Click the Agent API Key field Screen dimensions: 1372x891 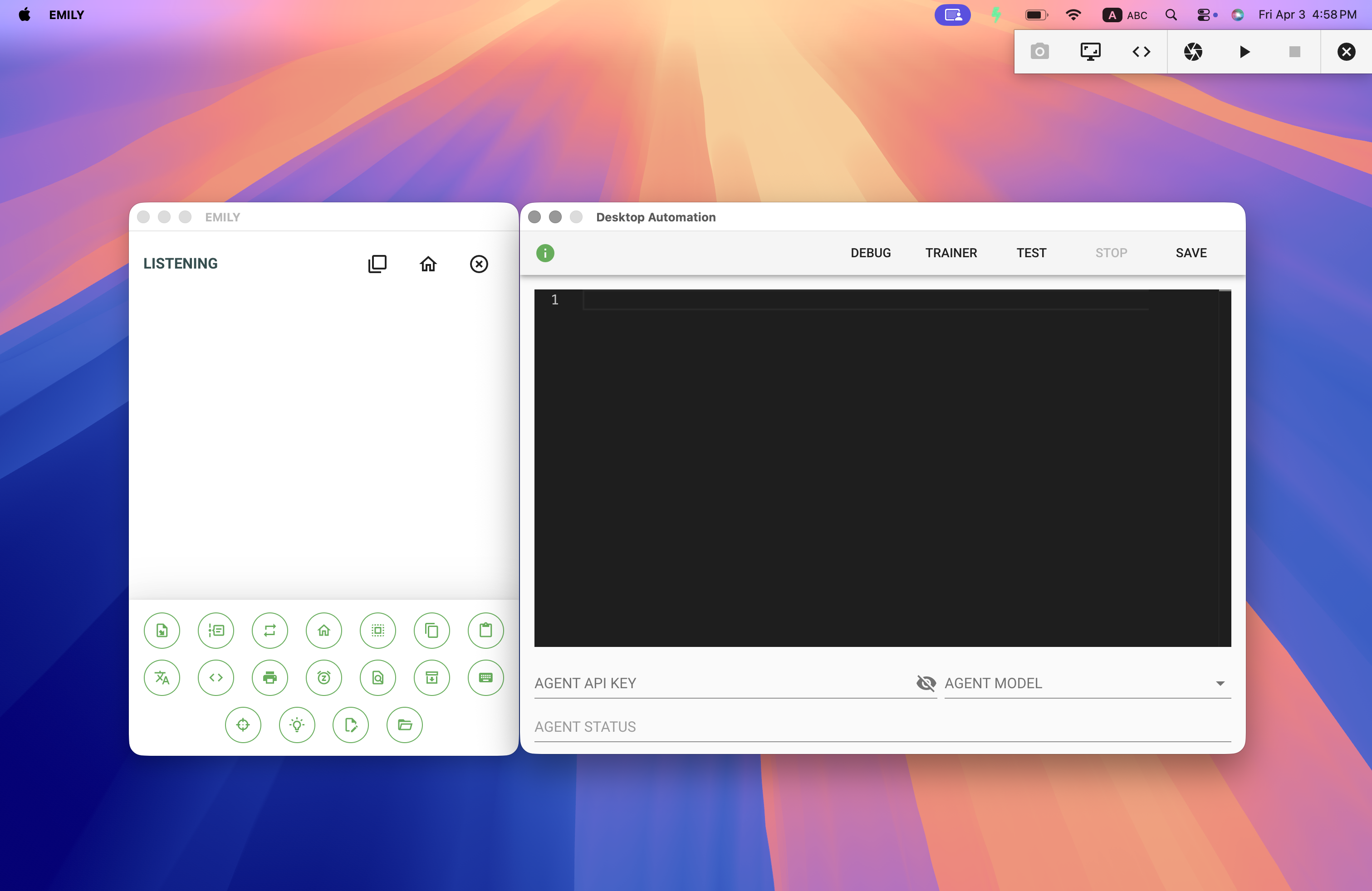click(720, 684)
